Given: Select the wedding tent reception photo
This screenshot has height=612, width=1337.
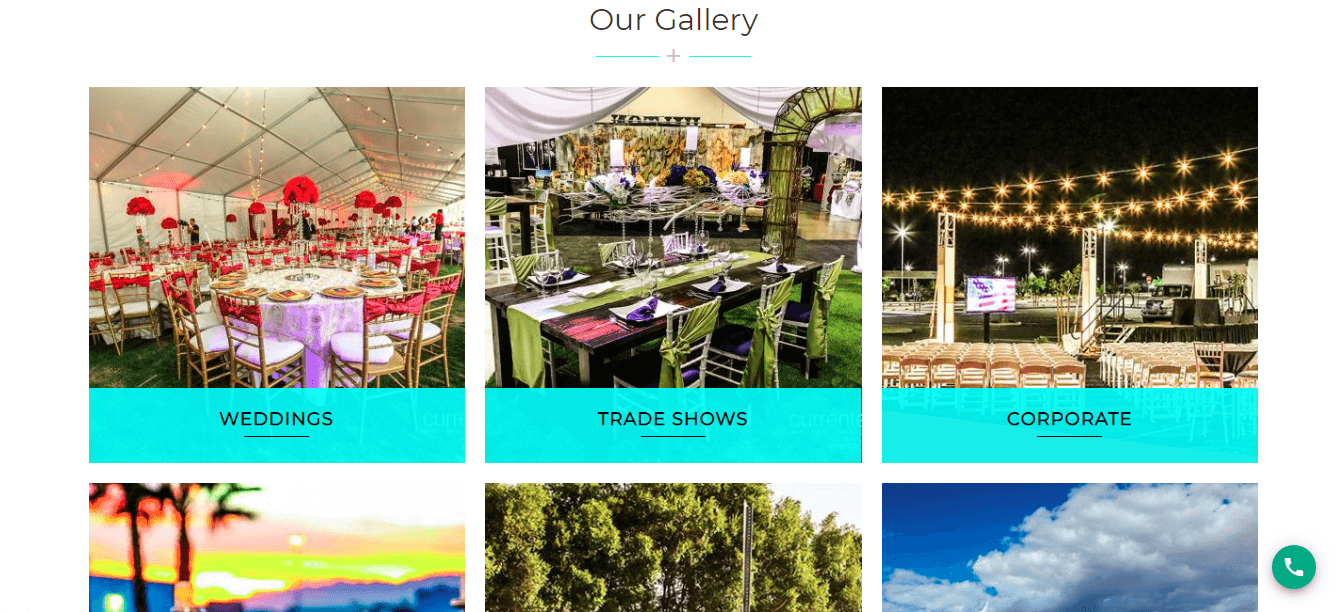Looking at the screenshot, I should pos(277,237).
